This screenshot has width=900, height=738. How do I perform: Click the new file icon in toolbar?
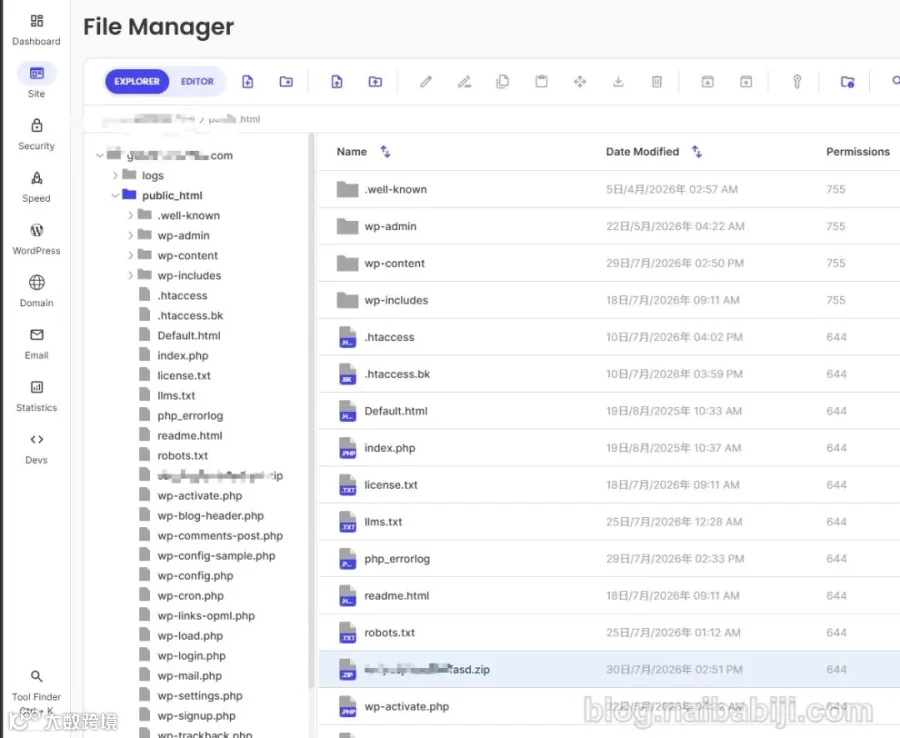(x=247, y=81)
